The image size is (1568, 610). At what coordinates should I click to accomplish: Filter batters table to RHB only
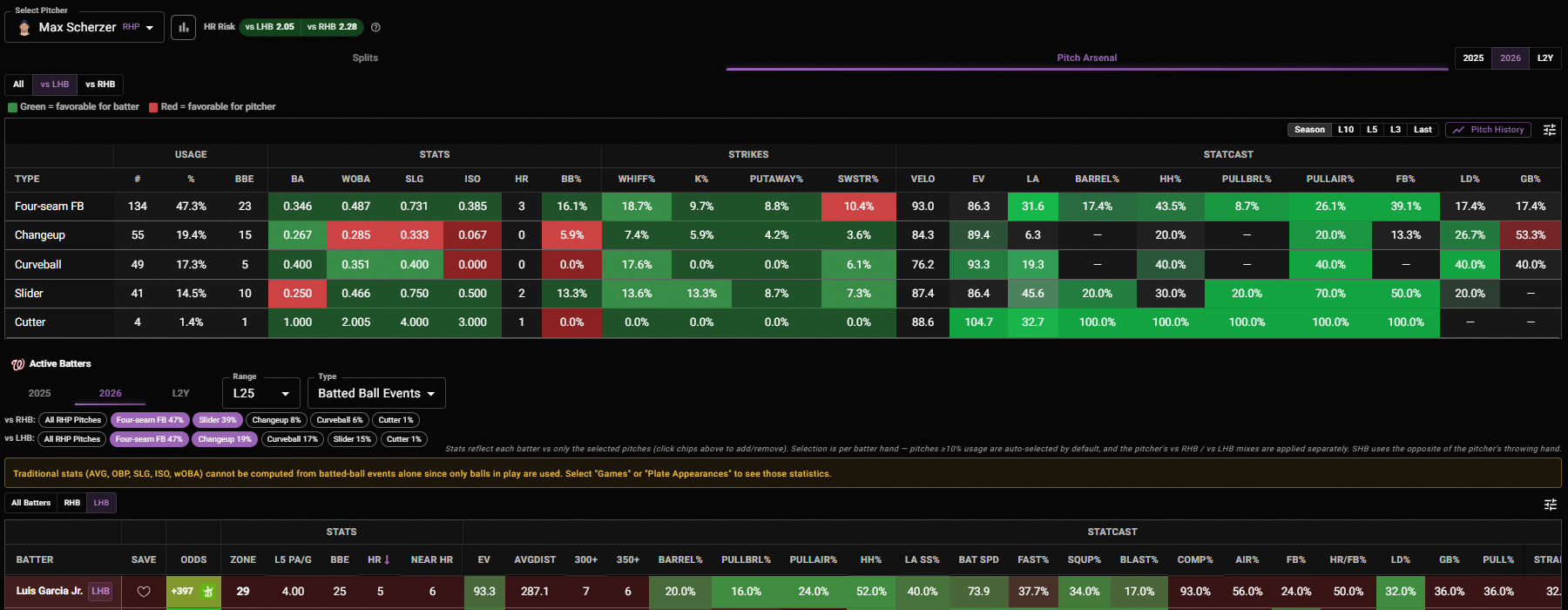coord(72,503)
